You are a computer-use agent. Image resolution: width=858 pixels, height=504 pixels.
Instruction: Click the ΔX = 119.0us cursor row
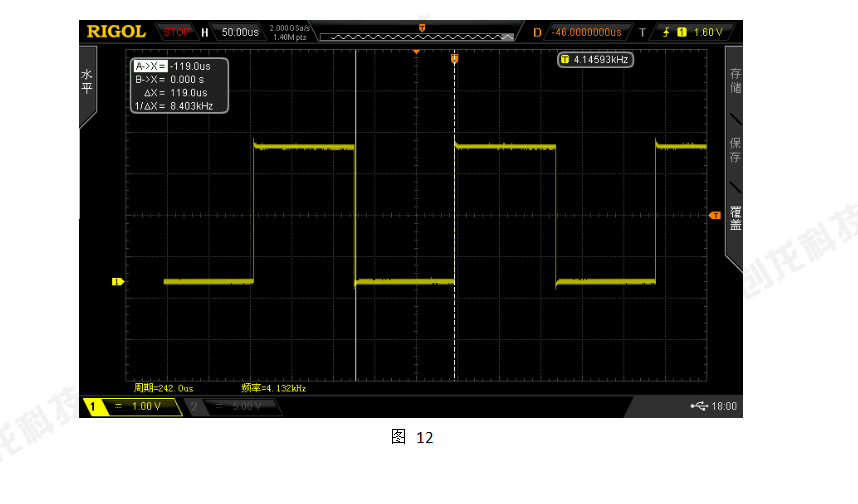(x=176, y=92)
